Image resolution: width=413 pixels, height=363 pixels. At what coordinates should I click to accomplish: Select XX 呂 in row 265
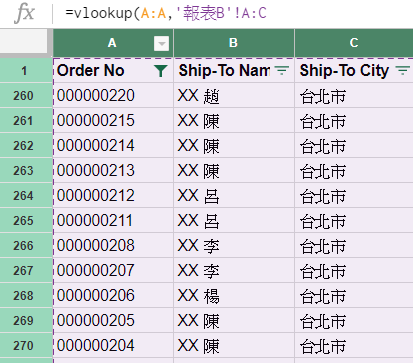(234, 220)
